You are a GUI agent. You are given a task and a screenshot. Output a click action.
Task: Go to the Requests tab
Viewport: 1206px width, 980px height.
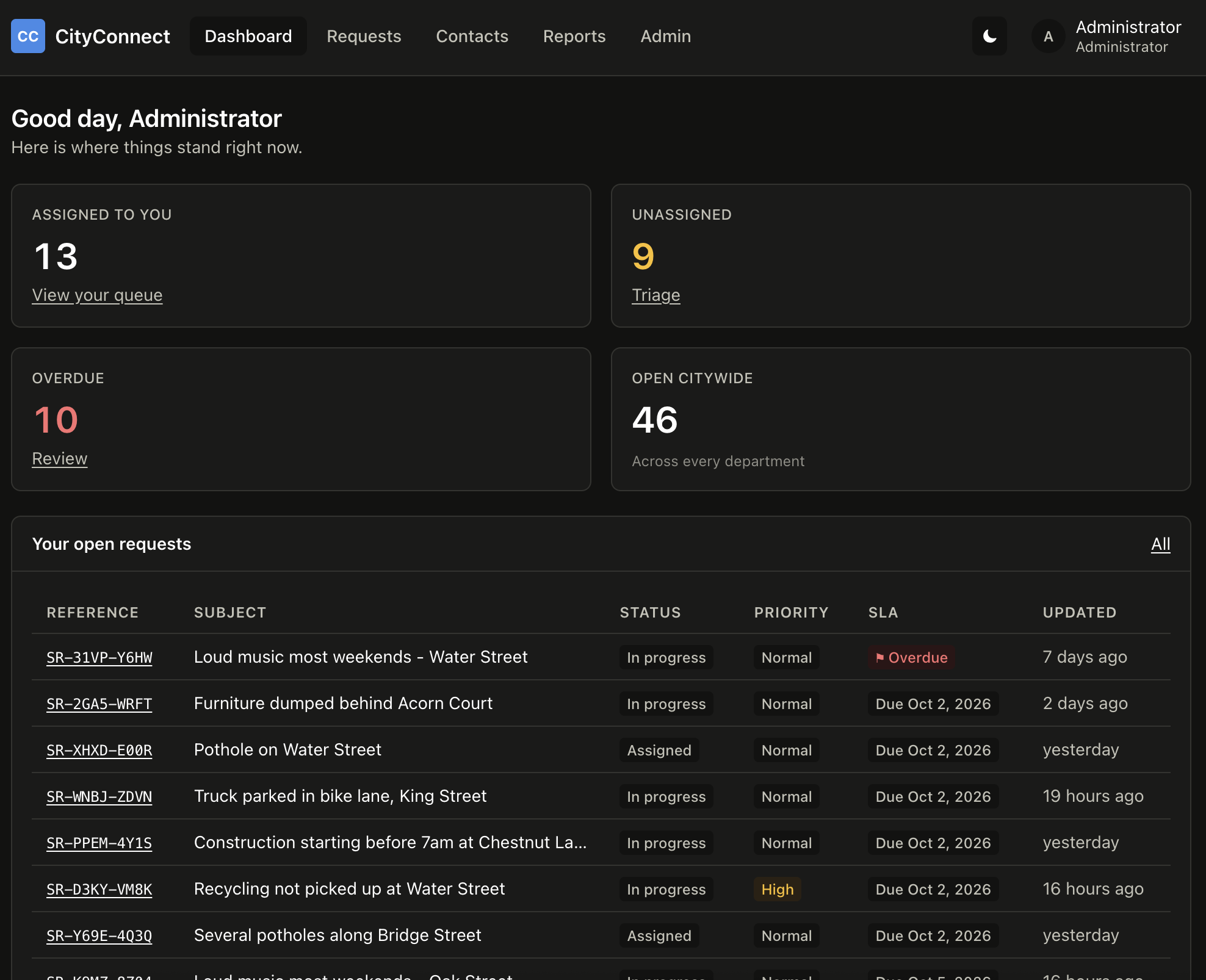point(364,36)
